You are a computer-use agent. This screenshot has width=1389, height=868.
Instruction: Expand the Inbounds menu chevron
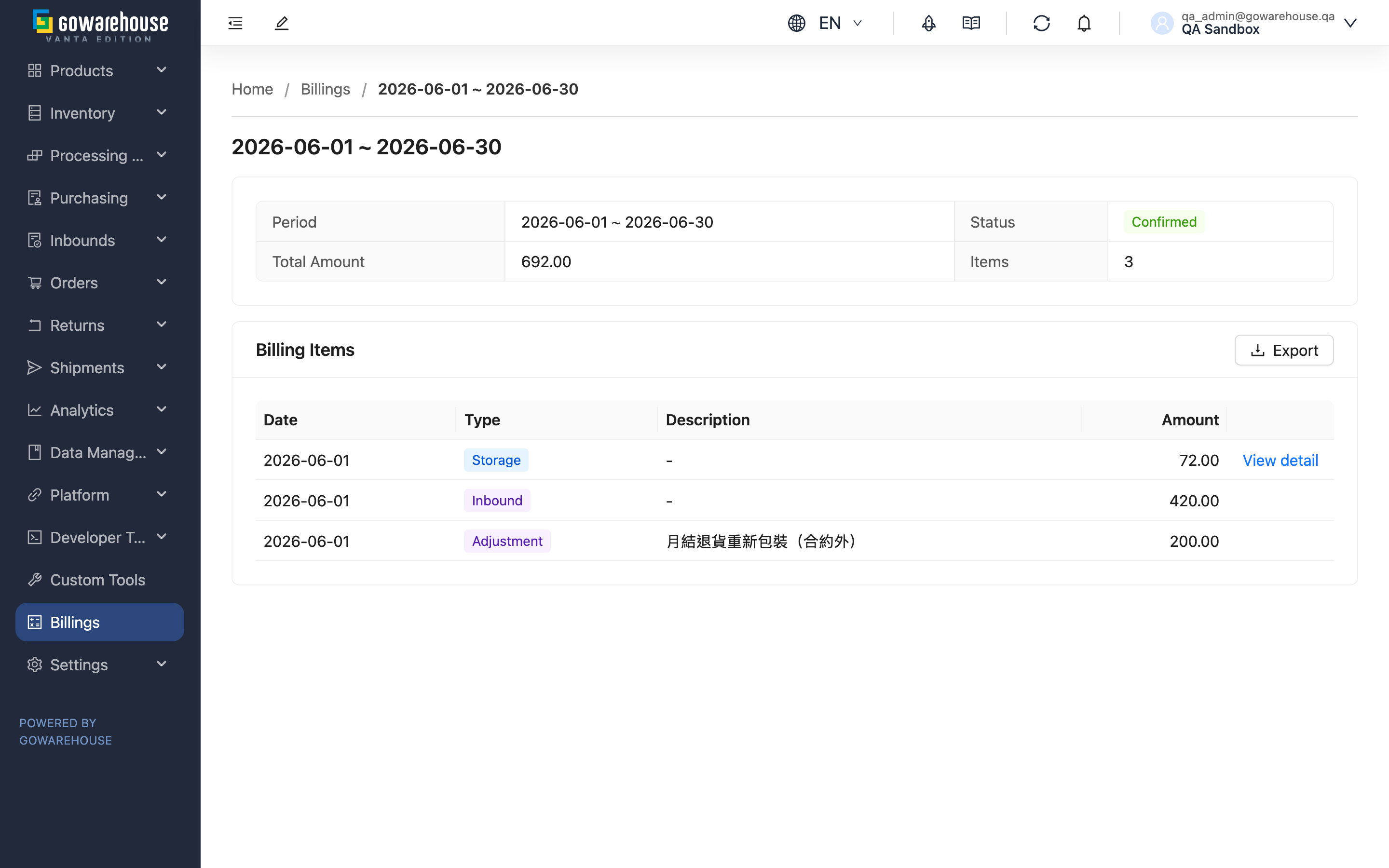(x=162, y=240)
